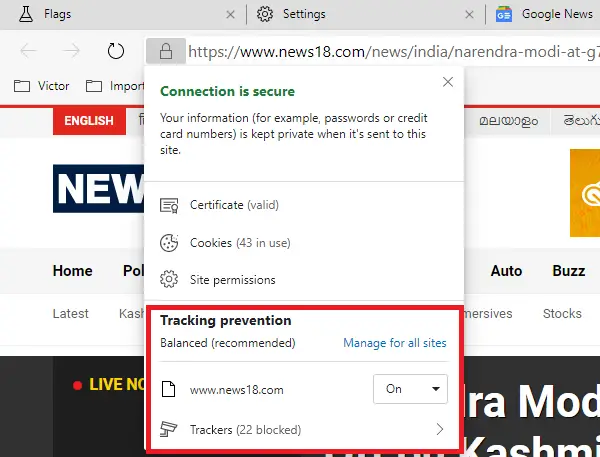Click the lock icon in address bar

(166, 51)
